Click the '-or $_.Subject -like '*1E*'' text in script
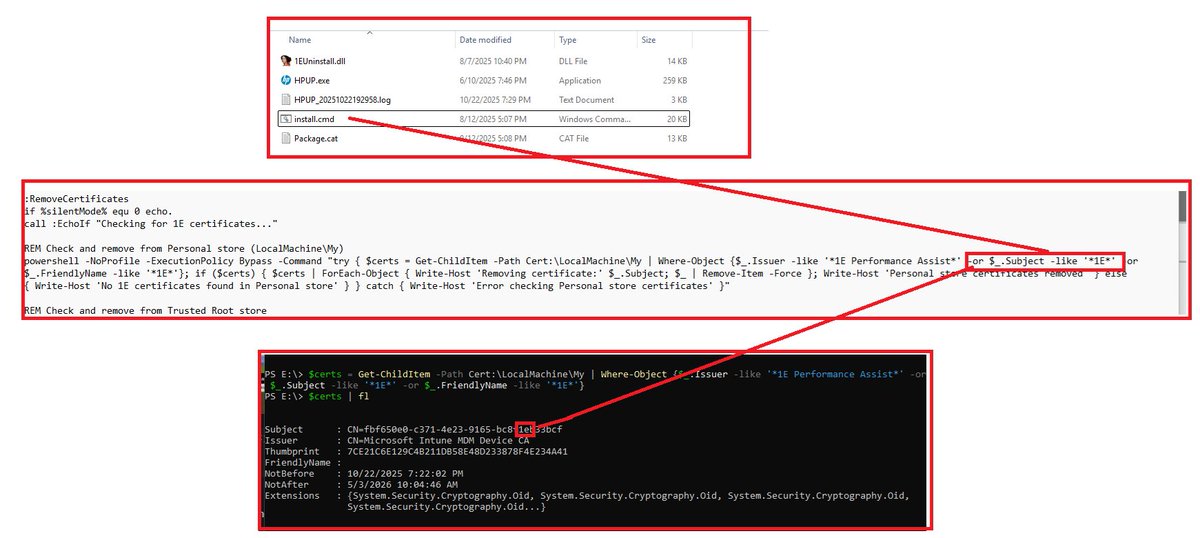This screenshot has width=1200, height=538. tap(1045, 260)
